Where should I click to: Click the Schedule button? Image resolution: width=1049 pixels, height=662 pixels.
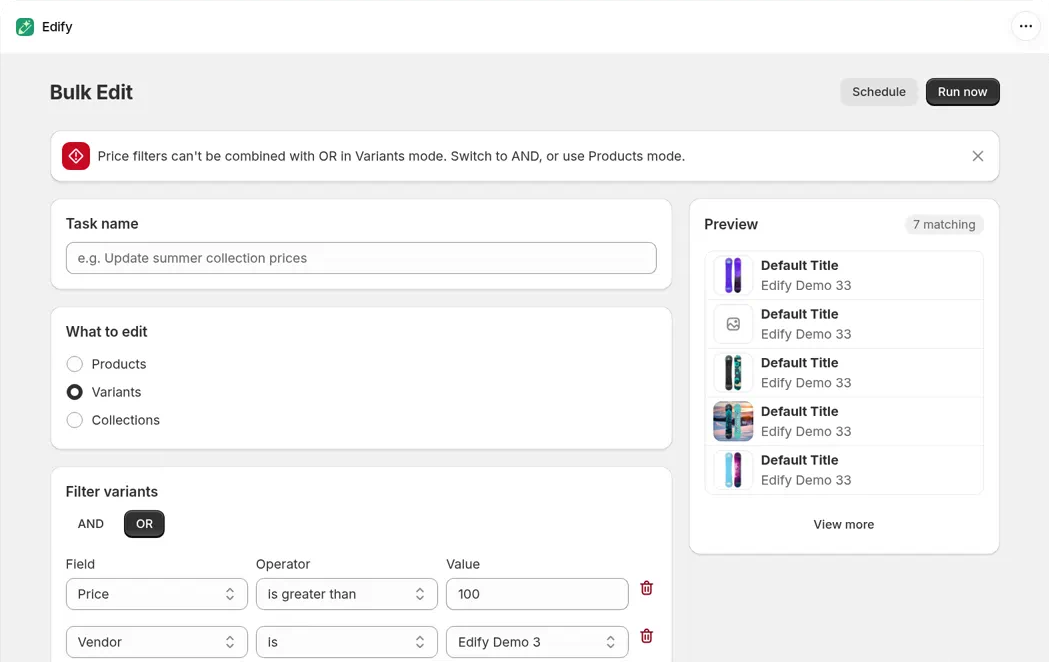(878, 92)
